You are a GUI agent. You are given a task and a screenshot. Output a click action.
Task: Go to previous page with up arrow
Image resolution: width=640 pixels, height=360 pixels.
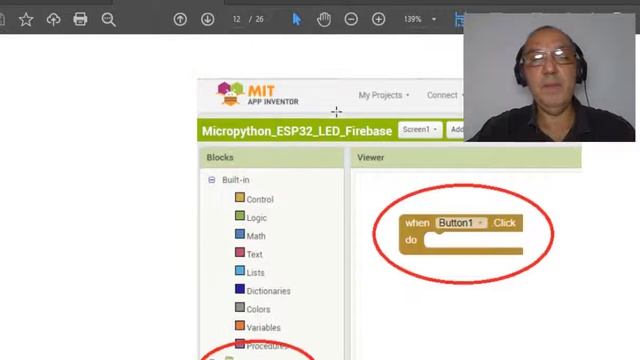(x=180, y=19)
